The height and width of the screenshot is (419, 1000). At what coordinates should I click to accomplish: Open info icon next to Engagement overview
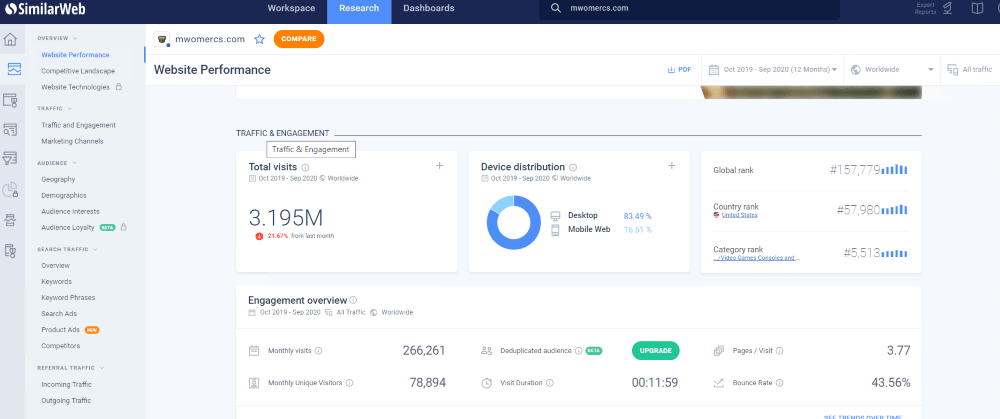(354, 300)
